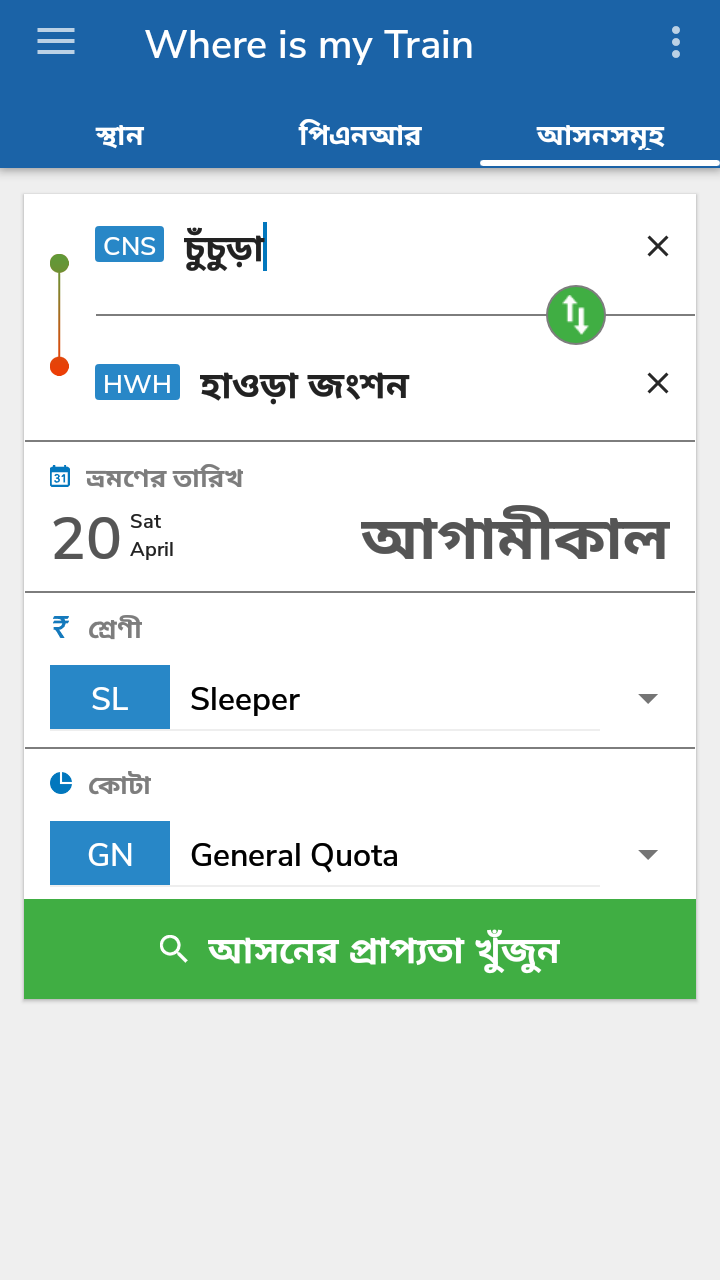Click the CNS station code badge

coord(129,244)
